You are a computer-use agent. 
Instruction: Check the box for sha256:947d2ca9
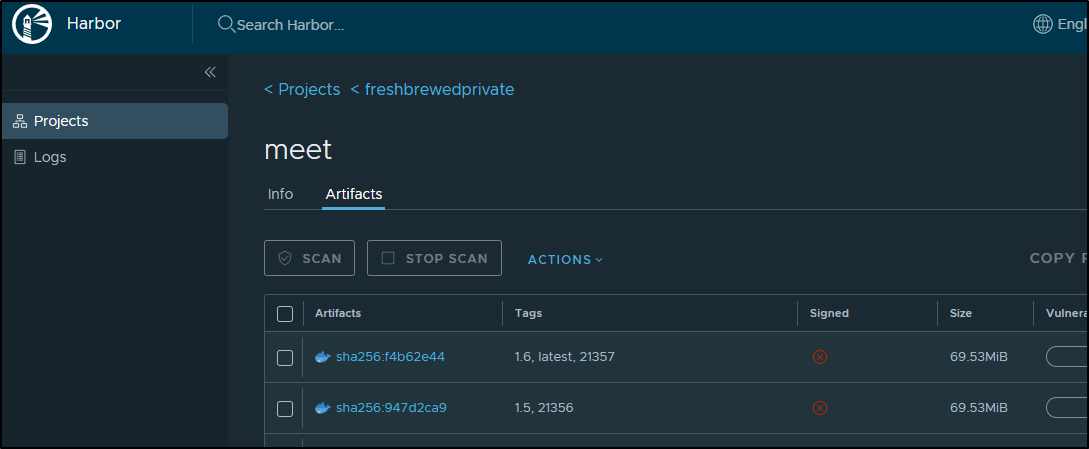[x=285, y=409]
